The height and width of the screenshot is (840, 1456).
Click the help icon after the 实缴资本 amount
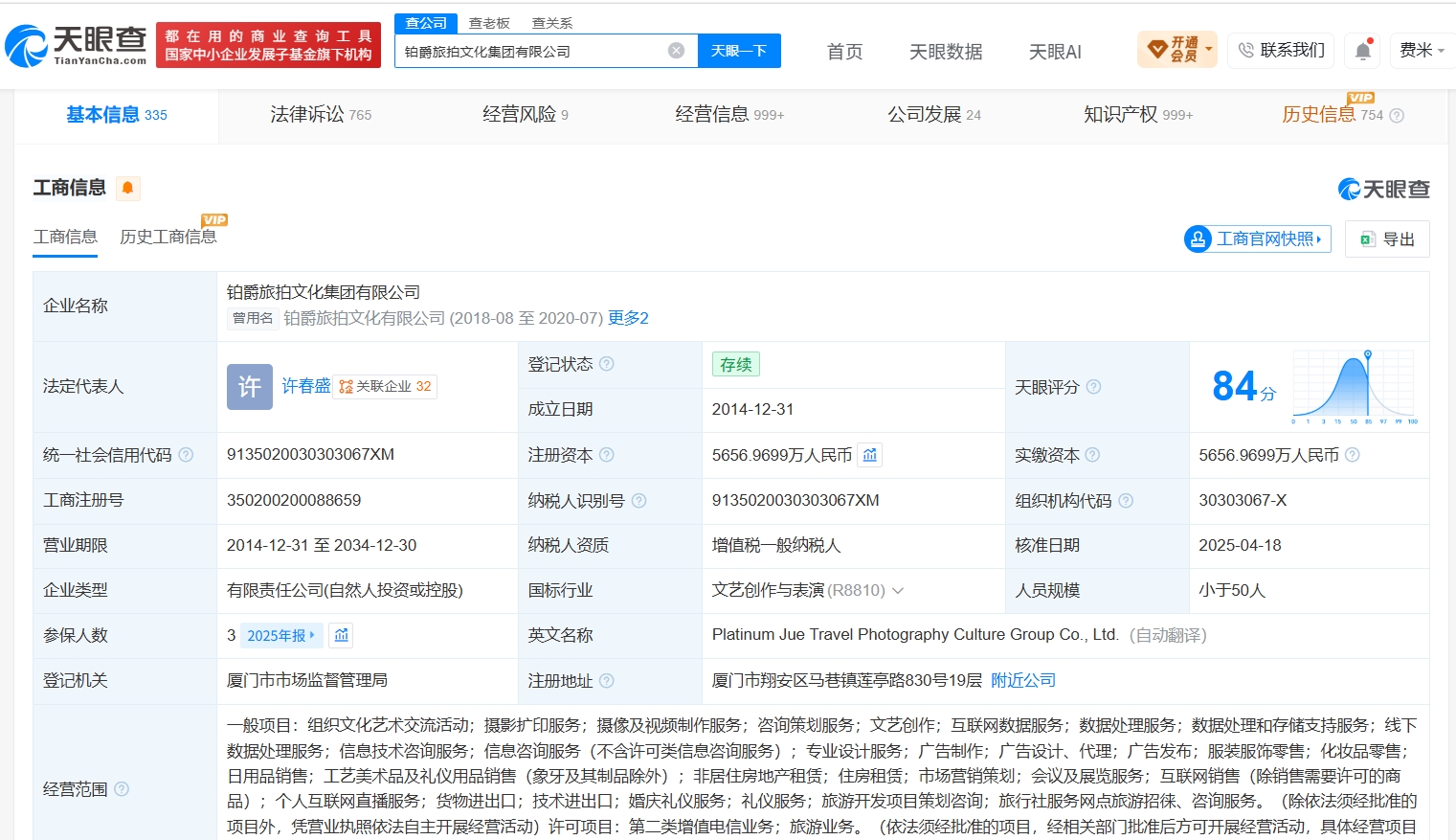click(x=1353, y=455)
